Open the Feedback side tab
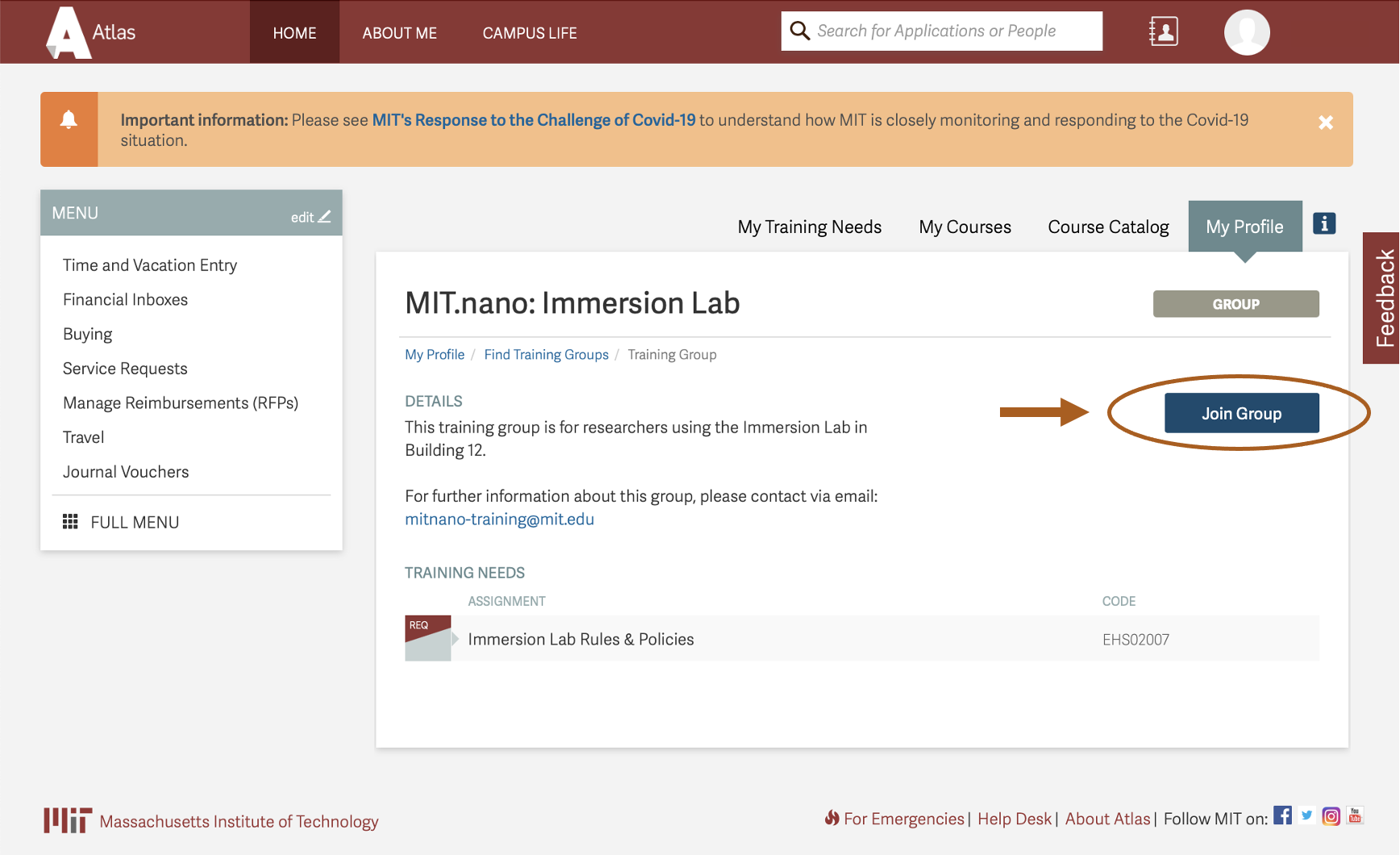 (1381, 298)
